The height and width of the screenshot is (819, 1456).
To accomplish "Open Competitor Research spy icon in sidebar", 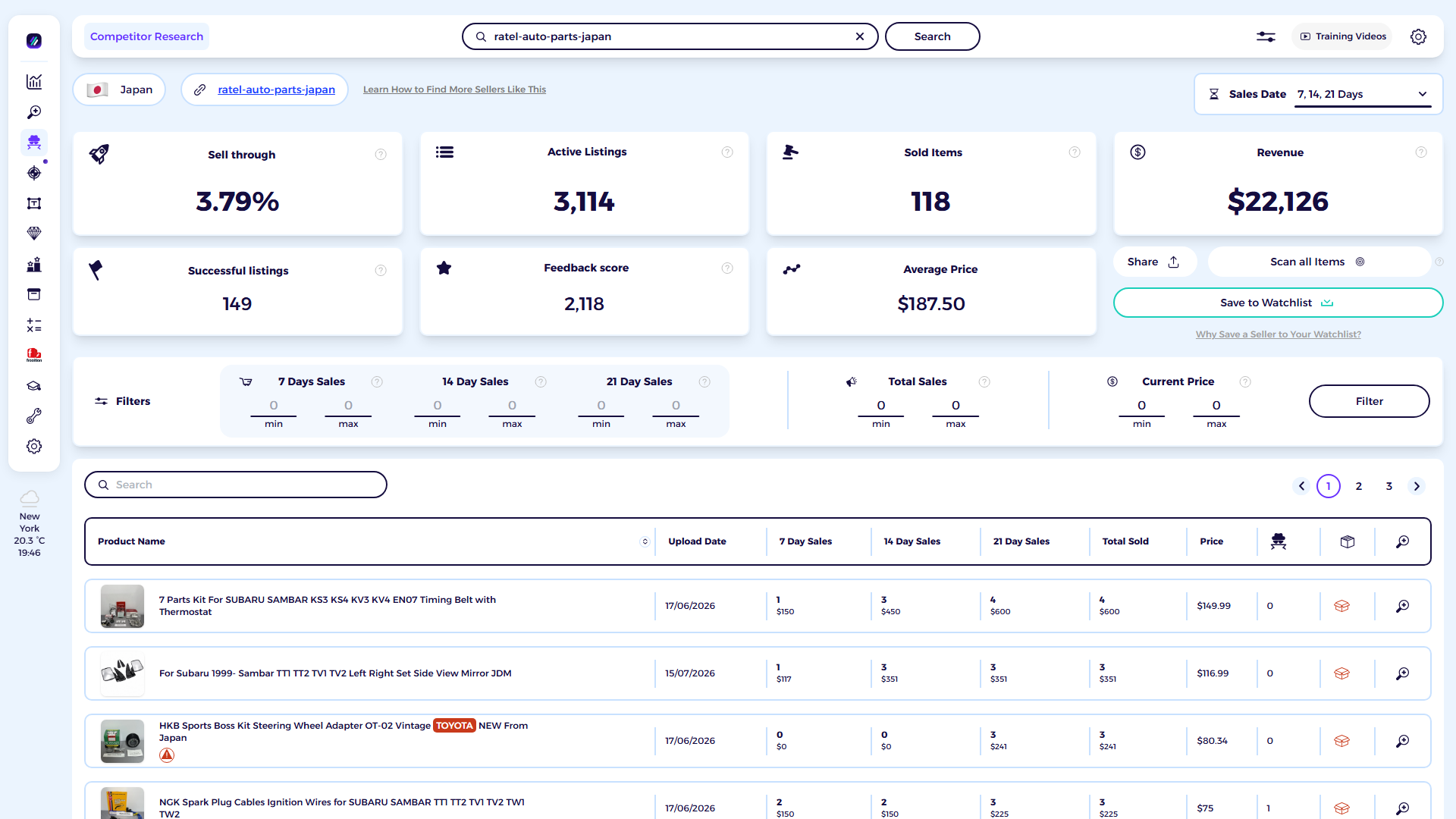I will click(34, 143).
